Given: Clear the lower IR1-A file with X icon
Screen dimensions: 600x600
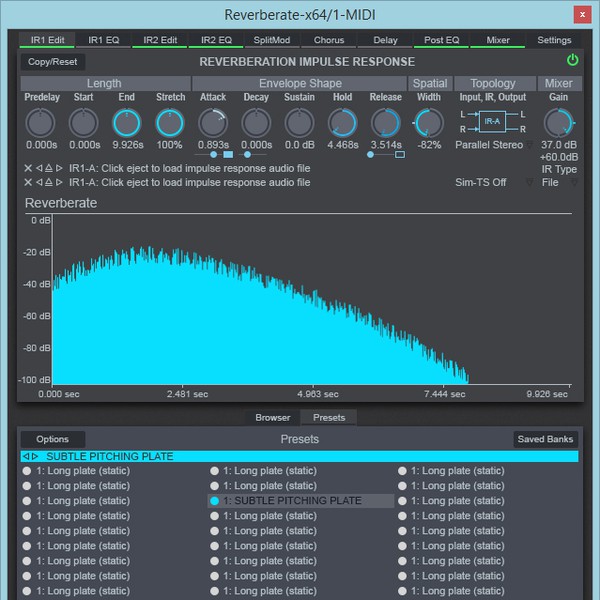Looking at the screenshot, I should 28,182.
